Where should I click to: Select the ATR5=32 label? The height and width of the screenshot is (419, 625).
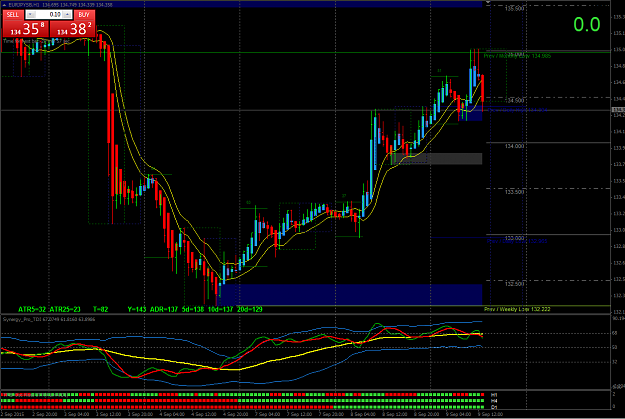point(32,309)
